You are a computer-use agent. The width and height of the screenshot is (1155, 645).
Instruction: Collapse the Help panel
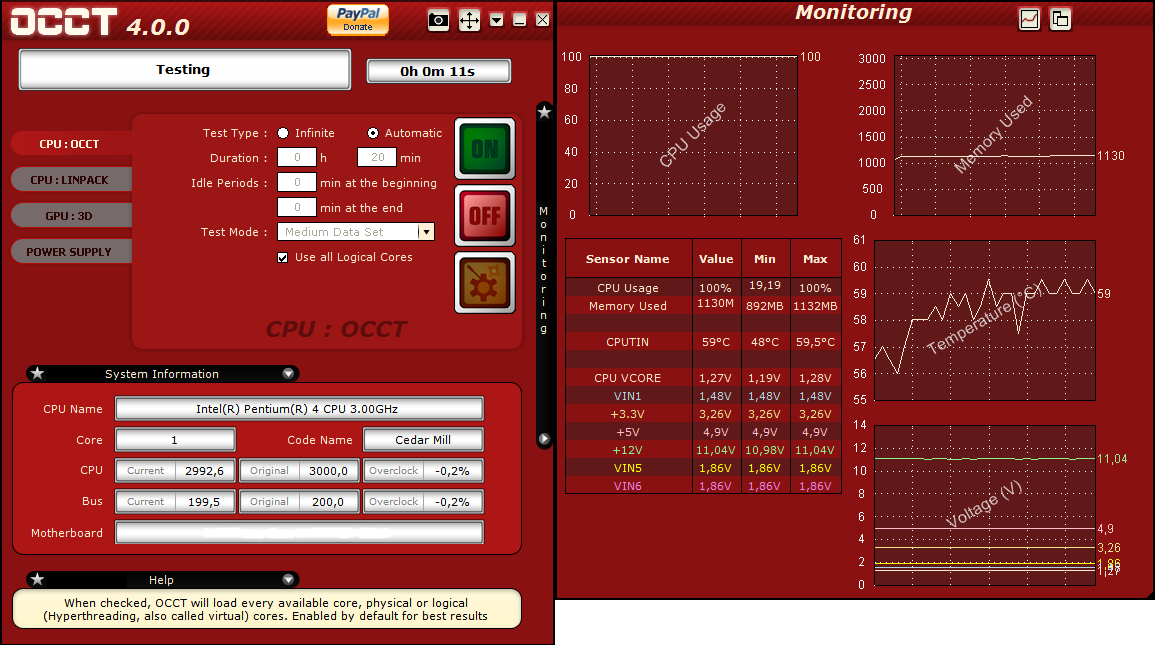[290, 579]
